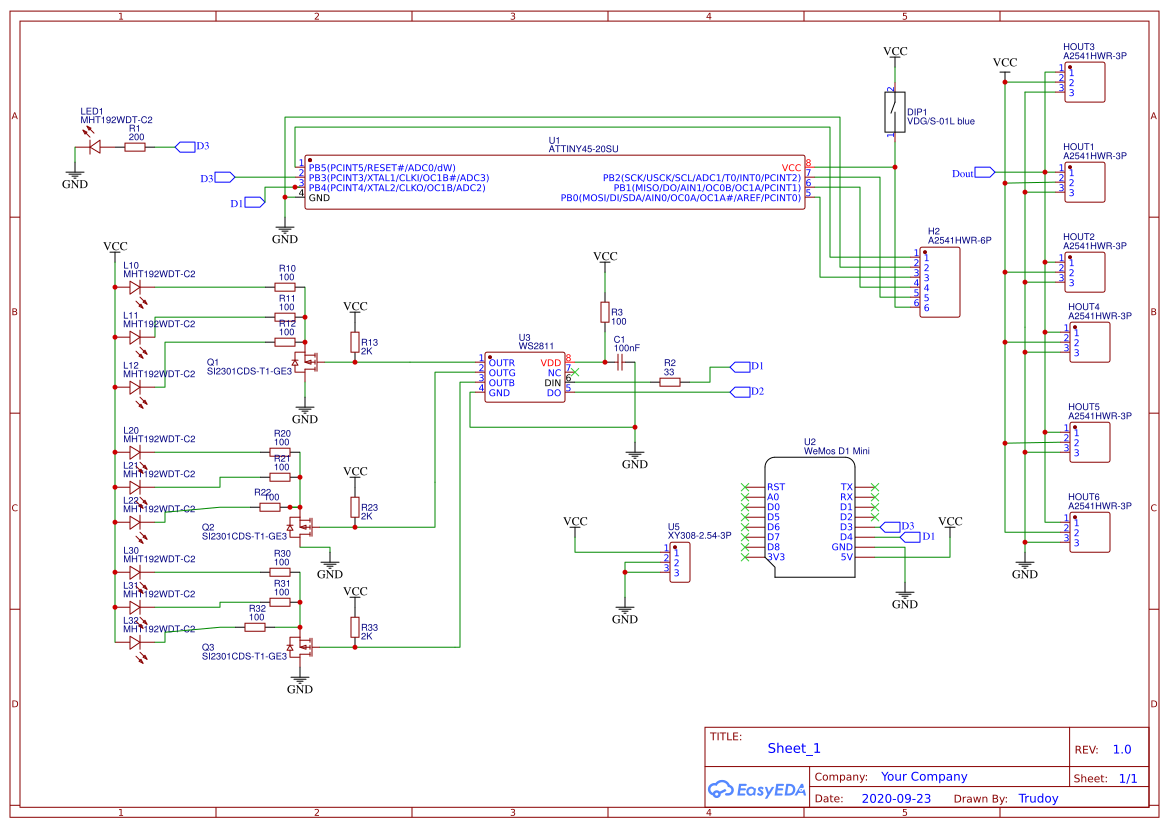1169x828 pixels.
Task: Select the VCC symbol above R3
Action: coord(606,258)
